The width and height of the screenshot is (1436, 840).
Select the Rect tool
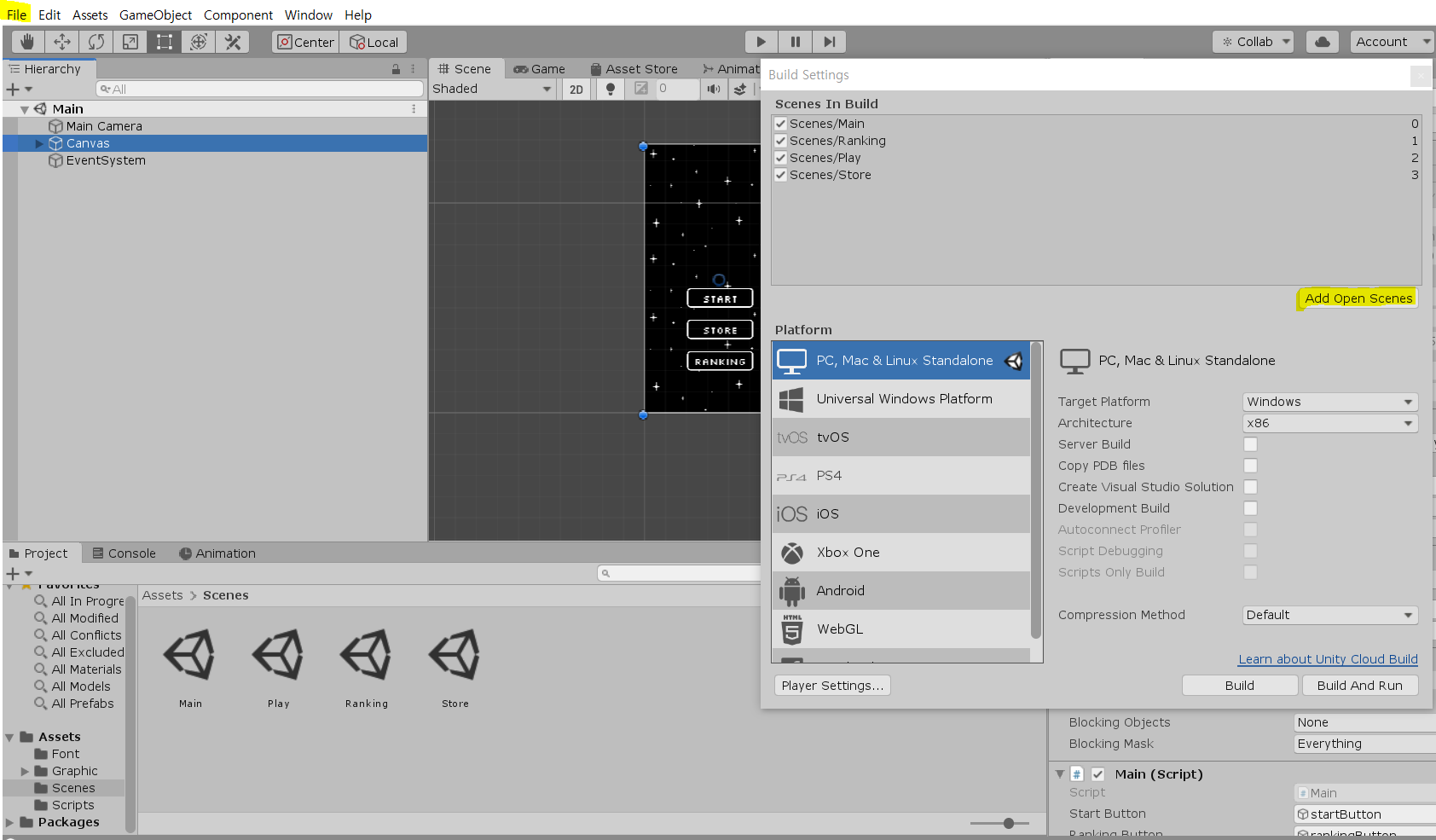point(165,42)
